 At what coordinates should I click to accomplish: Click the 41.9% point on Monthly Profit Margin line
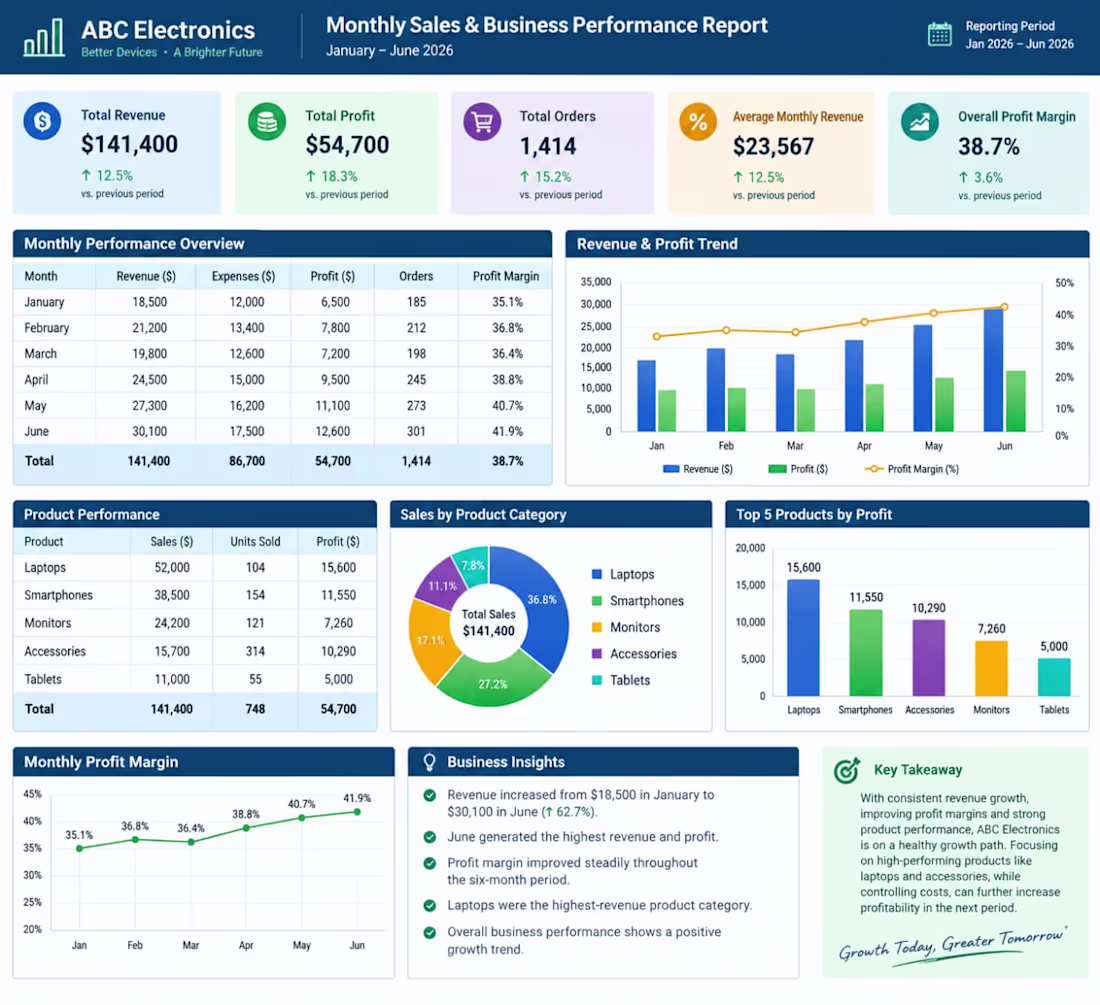(x=357, y=812)
